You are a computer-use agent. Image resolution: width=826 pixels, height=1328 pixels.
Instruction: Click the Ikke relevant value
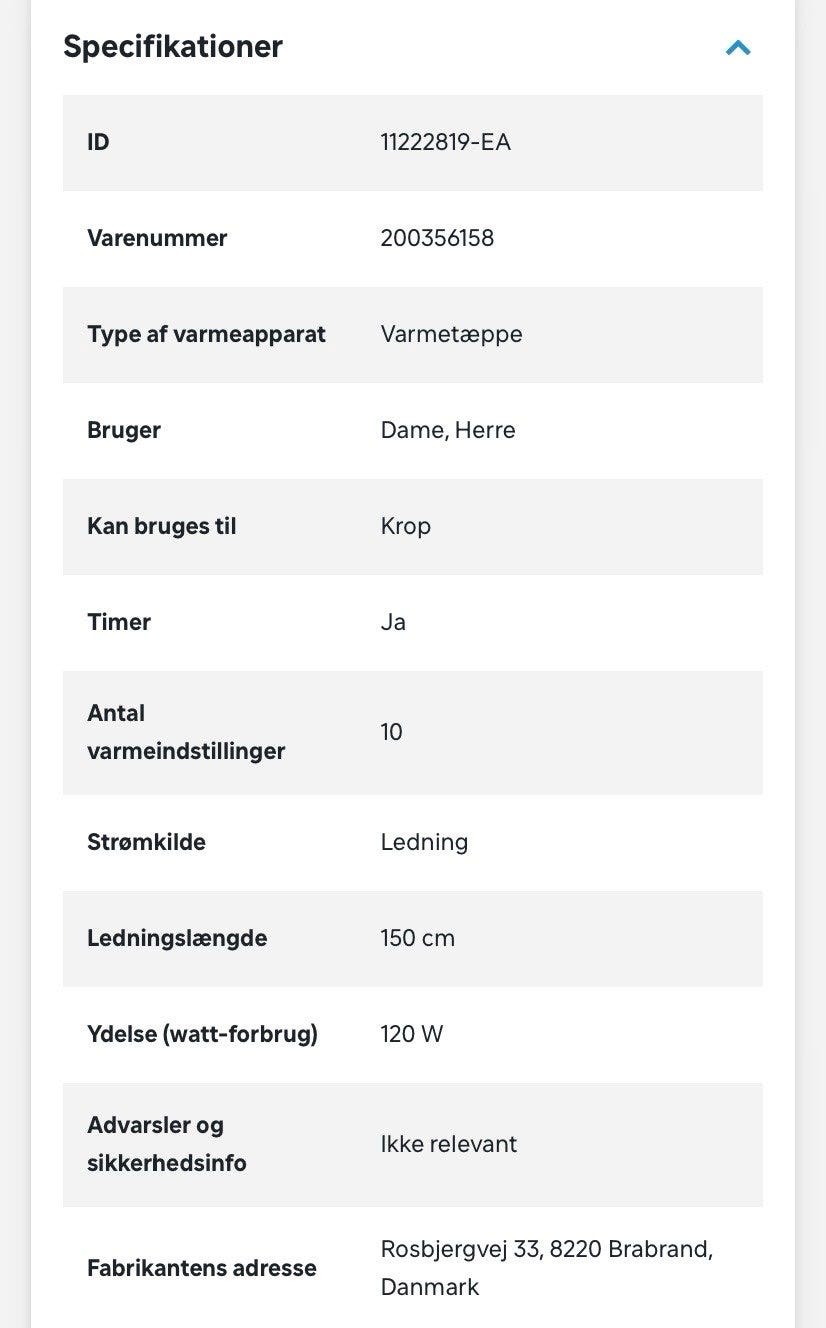[449, 1144]
